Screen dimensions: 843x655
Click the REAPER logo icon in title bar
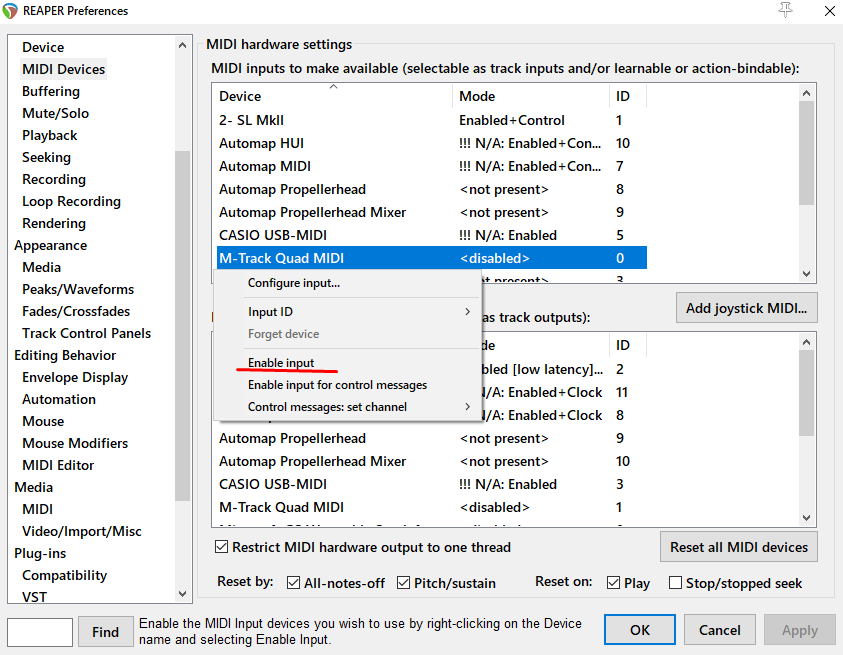(x=11, y=11)
